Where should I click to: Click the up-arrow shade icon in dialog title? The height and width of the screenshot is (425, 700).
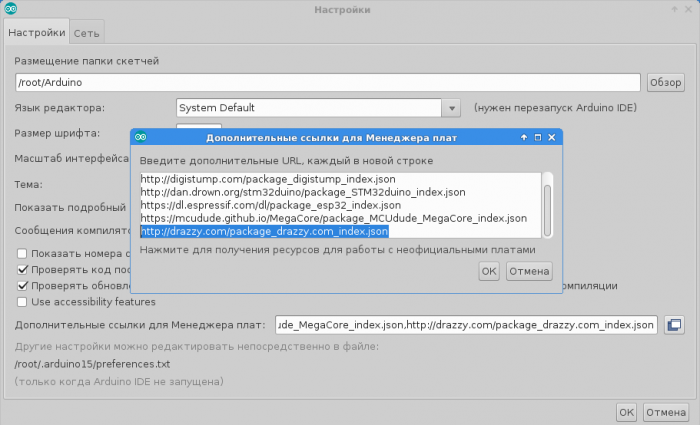pos(524,137)
